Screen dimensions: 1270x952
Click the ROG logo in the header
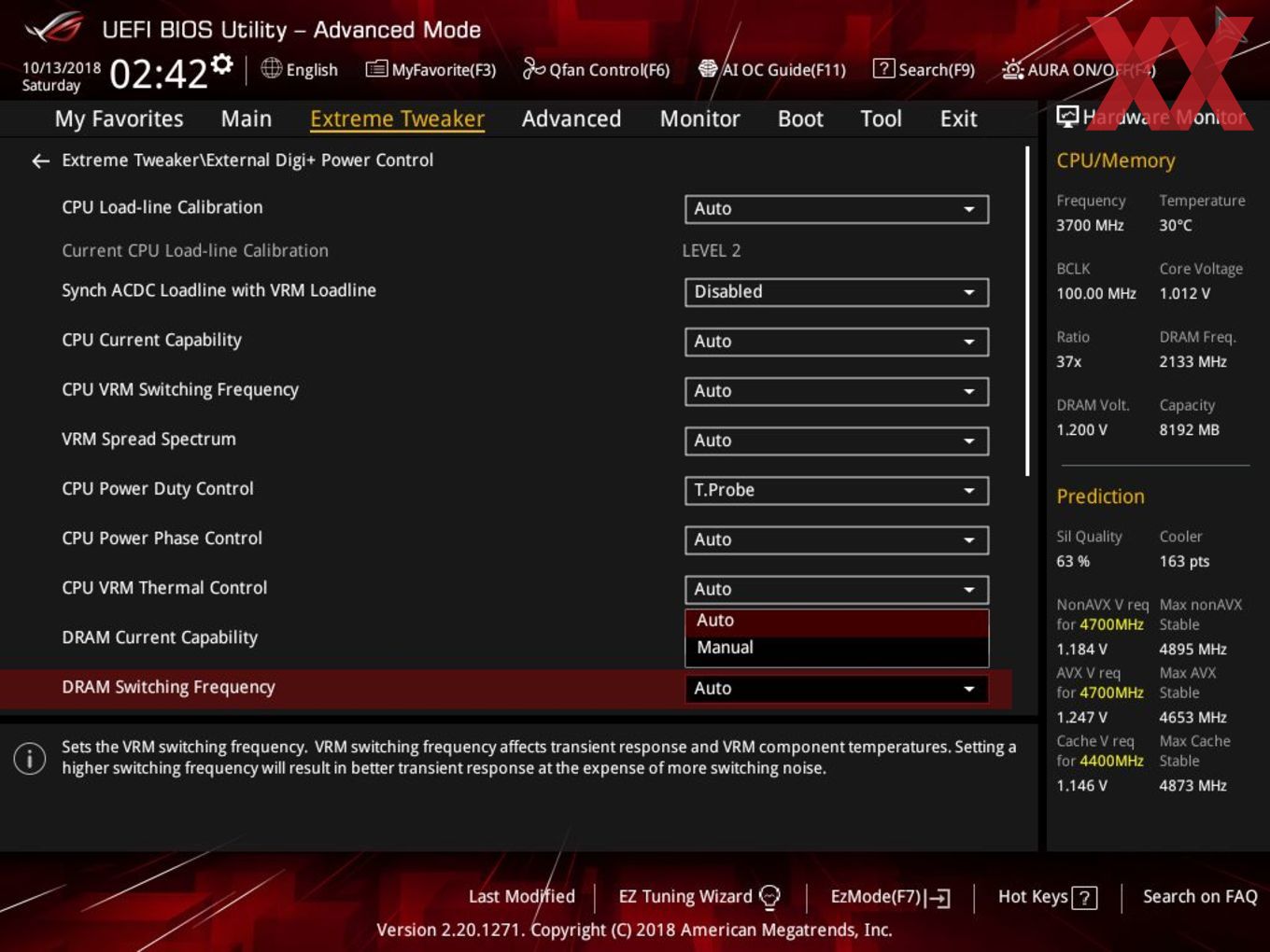pyautogui.click(x=54, y=28)
